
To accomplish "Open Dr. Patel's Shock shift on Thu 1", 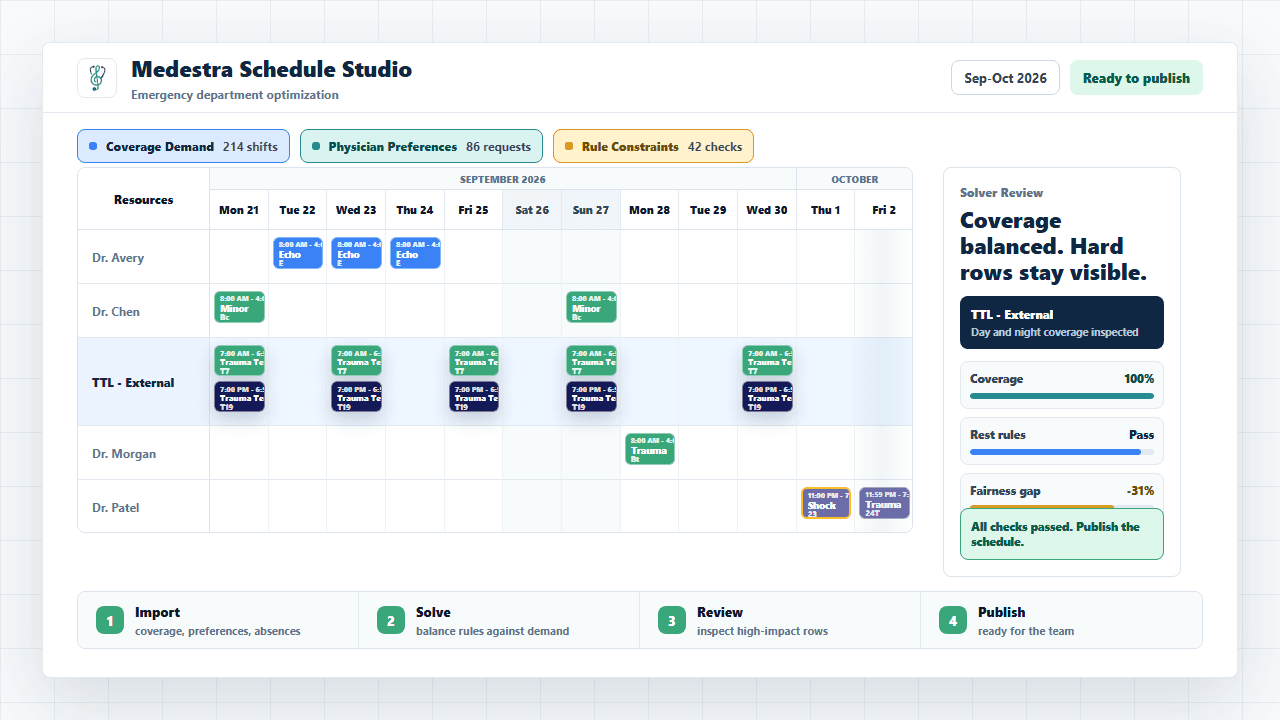I will pyautogui.click(x=826, y=503).
